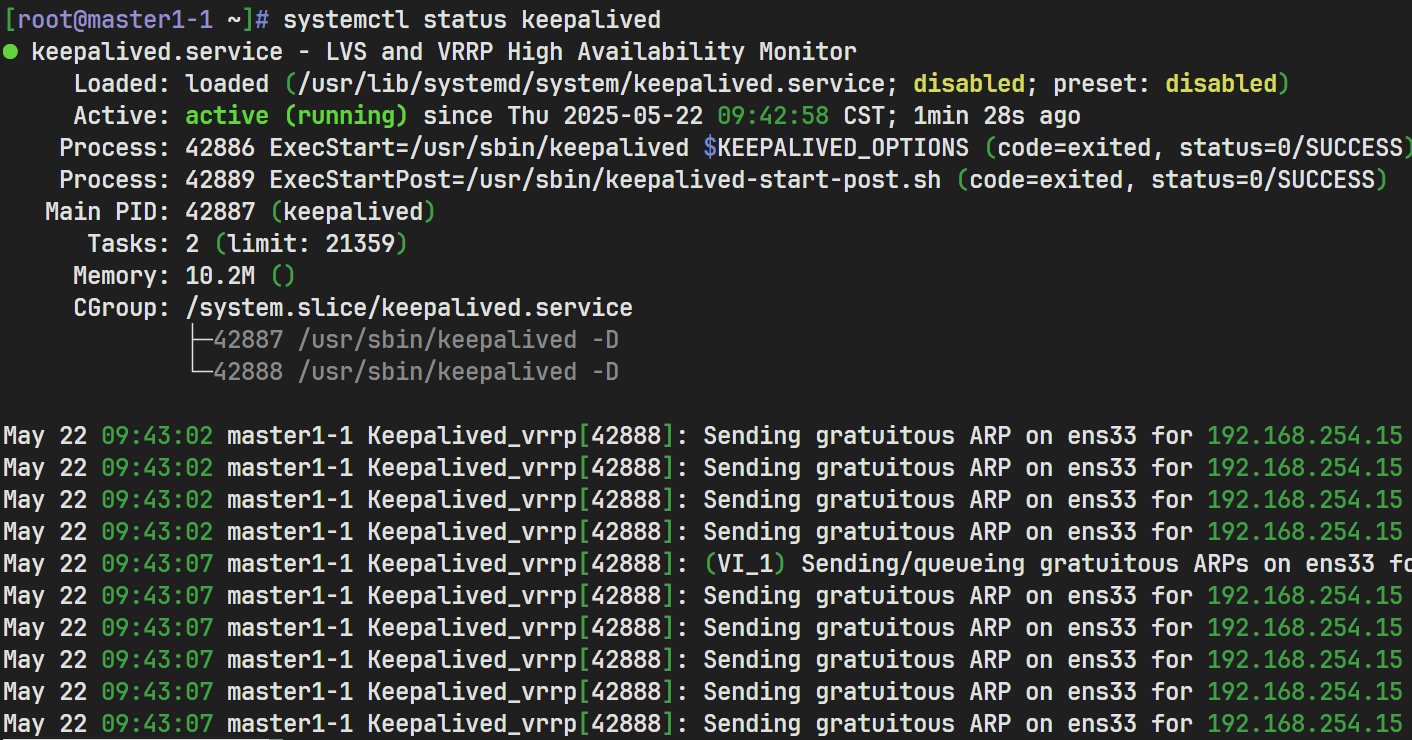Click the Main PID 42887 value

click(x=220, y=212)
